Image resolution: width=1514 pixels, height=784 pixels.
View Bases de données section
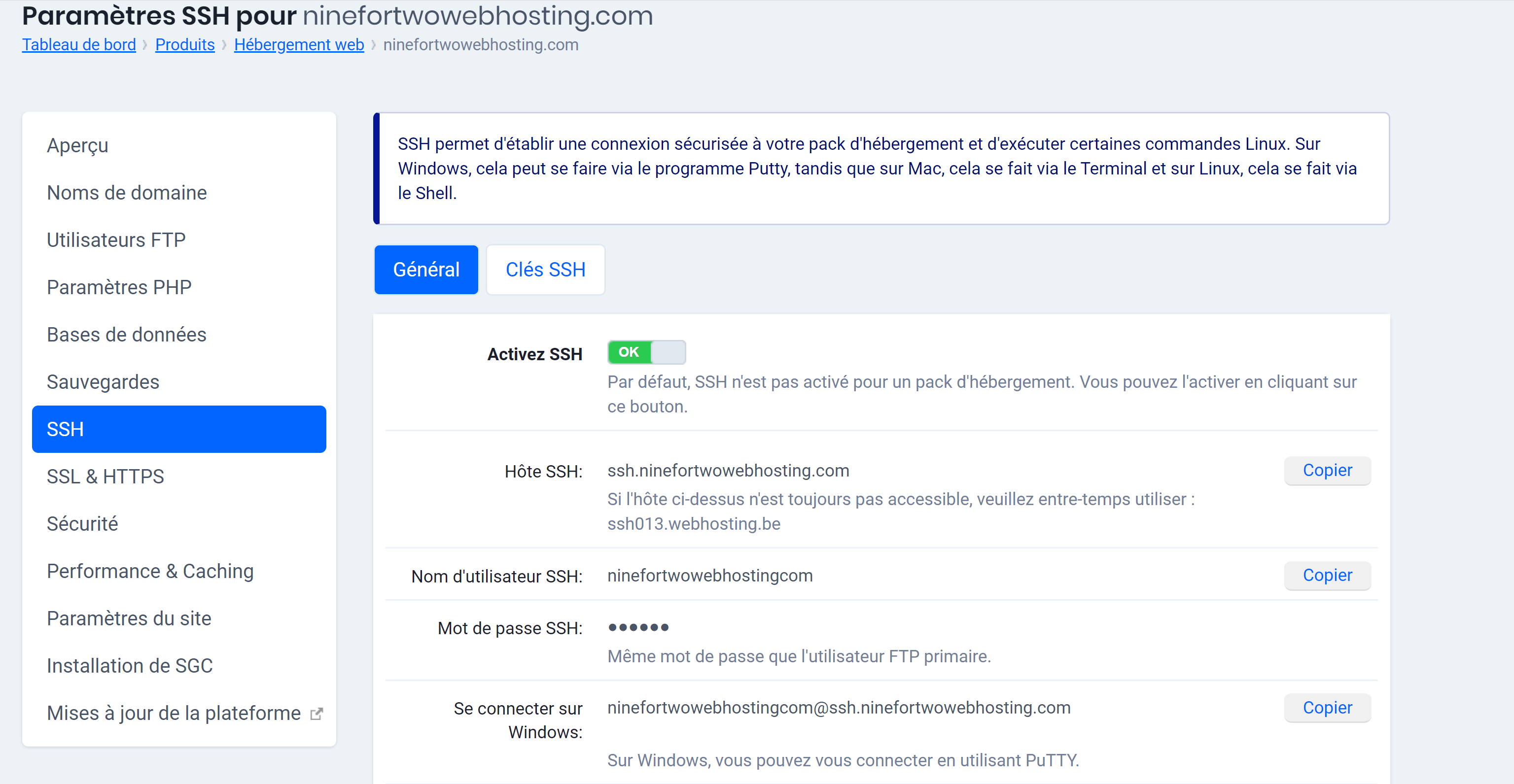[x=126, y=334]
